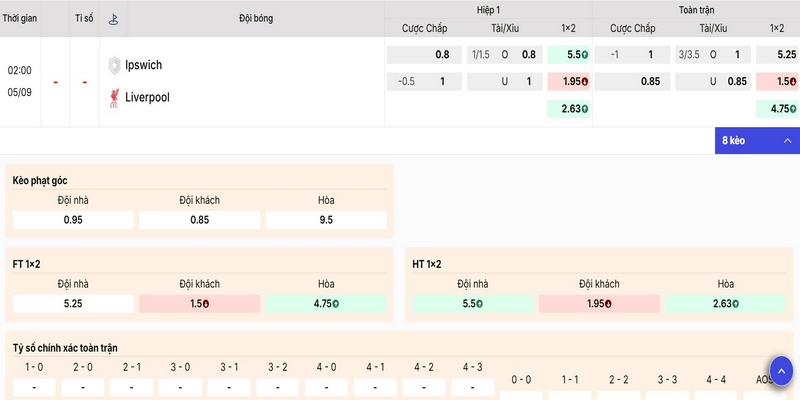Pick FT 1×2 Đội nhà 5.25
Image resolution: width=800 pixels, height=400 pixels.
pos(73,304)
